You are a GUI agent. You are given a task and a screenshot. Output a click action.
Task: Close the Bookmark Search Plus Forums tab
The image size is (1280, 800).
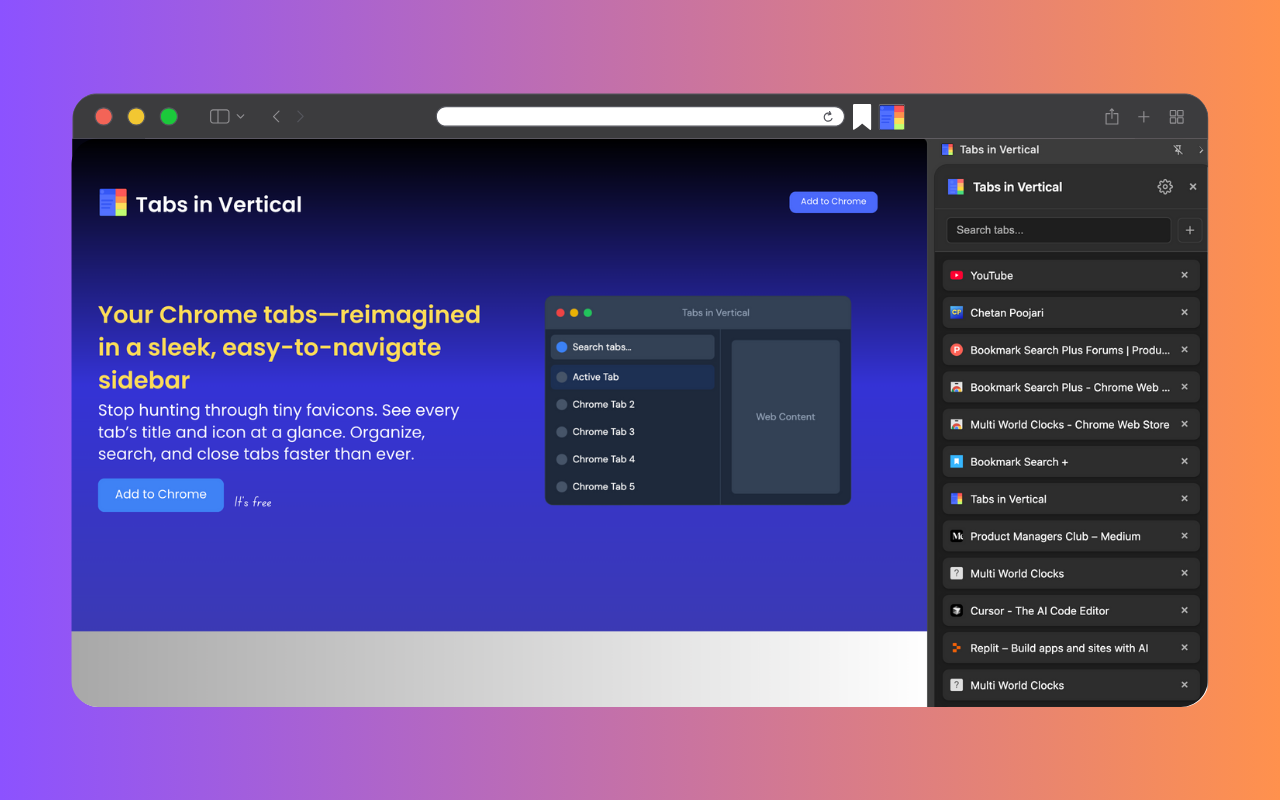pyautogui.click(x=1185, y=350)
